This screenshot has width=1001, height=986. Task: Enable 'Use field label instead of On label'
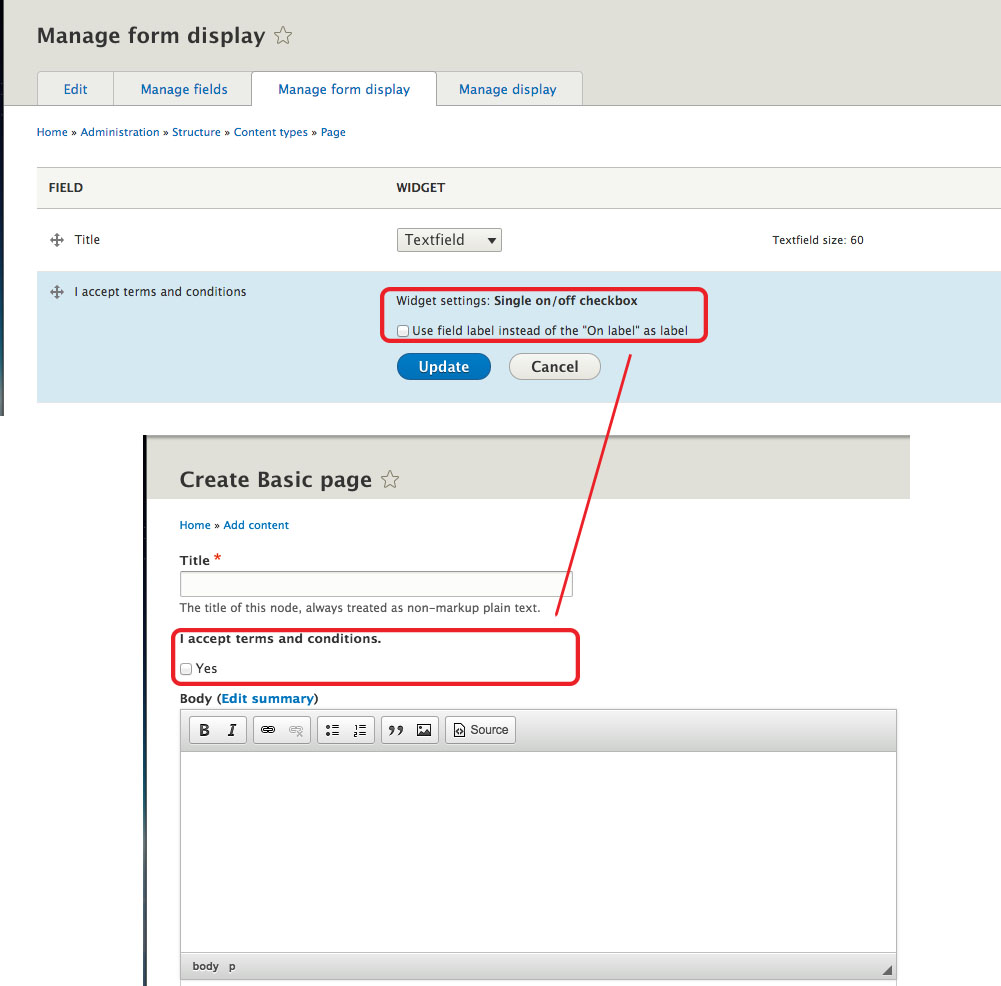402,330
